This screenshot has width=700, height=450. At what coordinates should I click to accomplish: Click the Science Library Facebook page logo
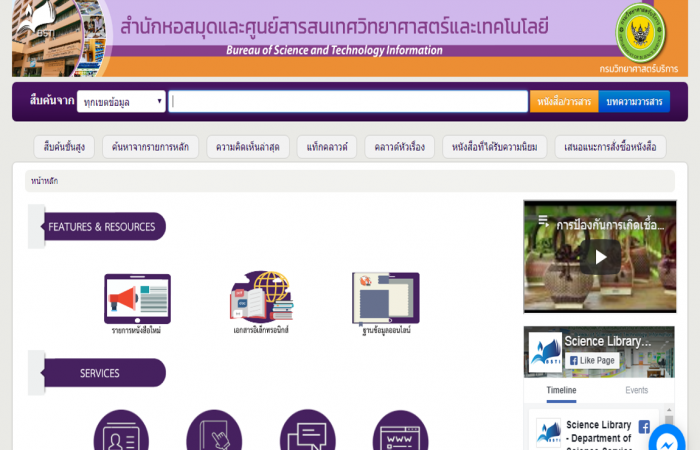pos(545,352)
